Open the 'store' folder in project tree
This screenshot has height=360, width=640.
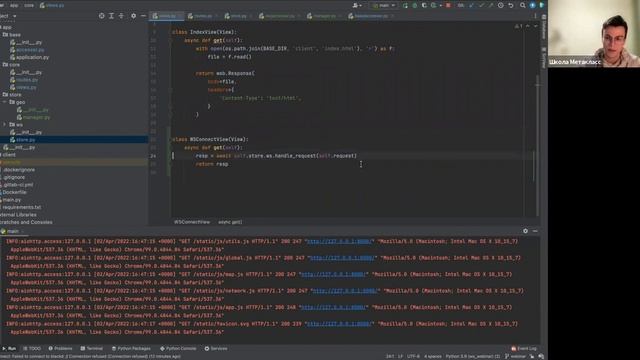[x=12, y=95]
